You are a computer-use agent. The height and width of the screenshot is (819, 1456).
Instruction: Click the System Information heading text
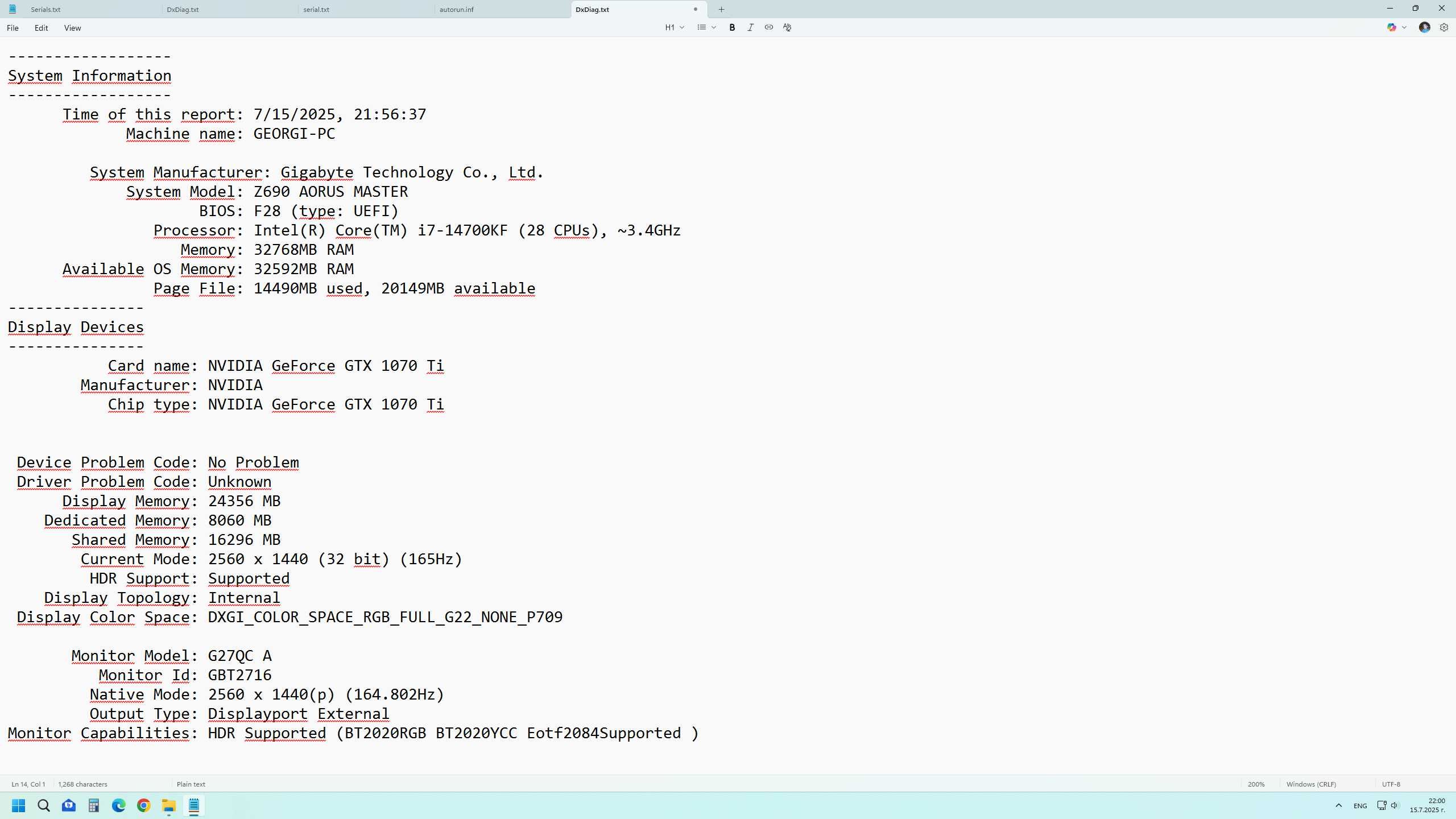tap(89, 76)
